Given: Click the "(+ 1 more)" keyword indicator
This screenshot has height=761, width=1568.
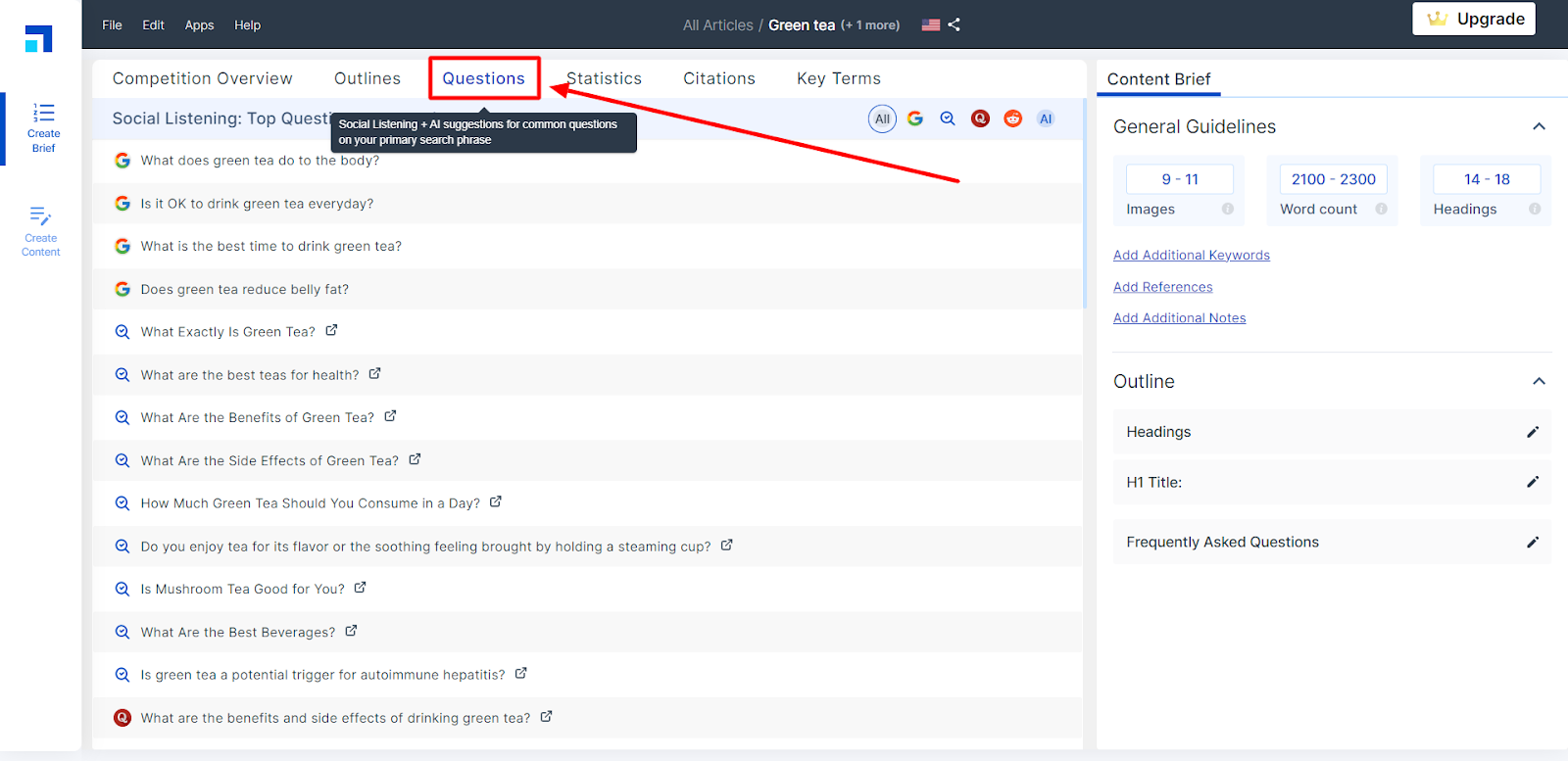Looking at the screenshot, I should [870, 25].
